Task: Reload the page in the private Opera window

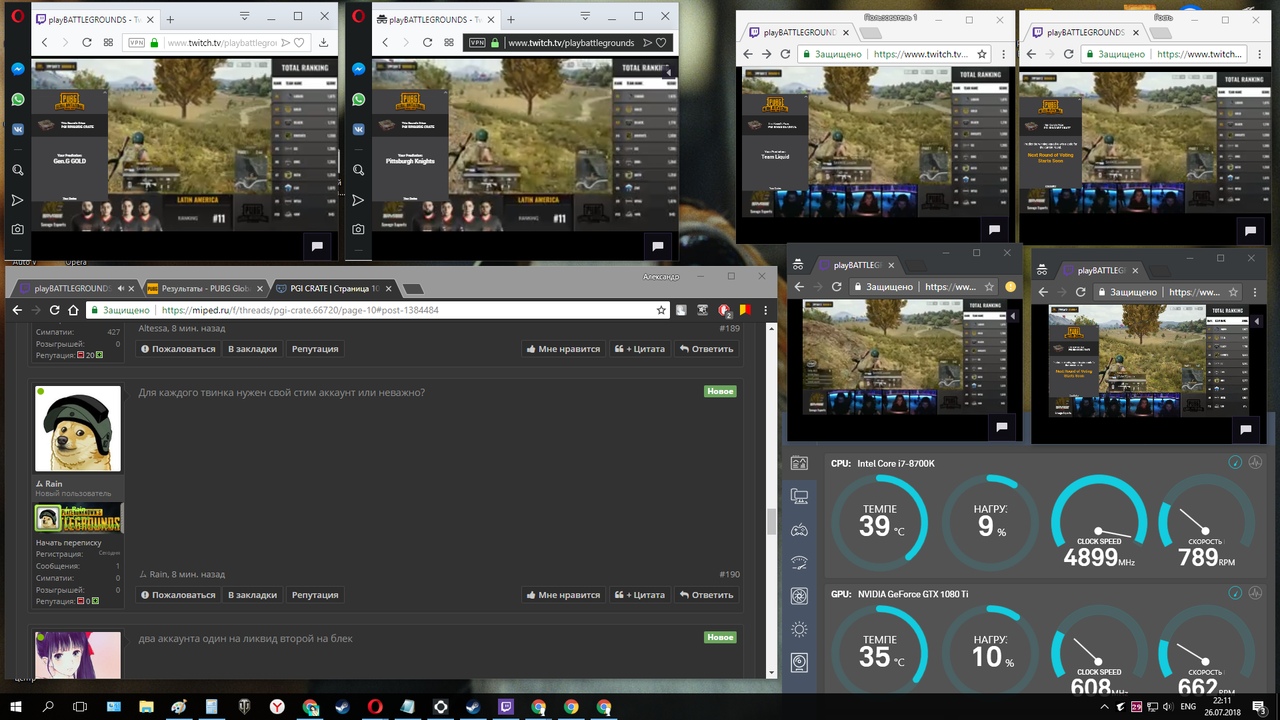Action: tap(427, 43)
